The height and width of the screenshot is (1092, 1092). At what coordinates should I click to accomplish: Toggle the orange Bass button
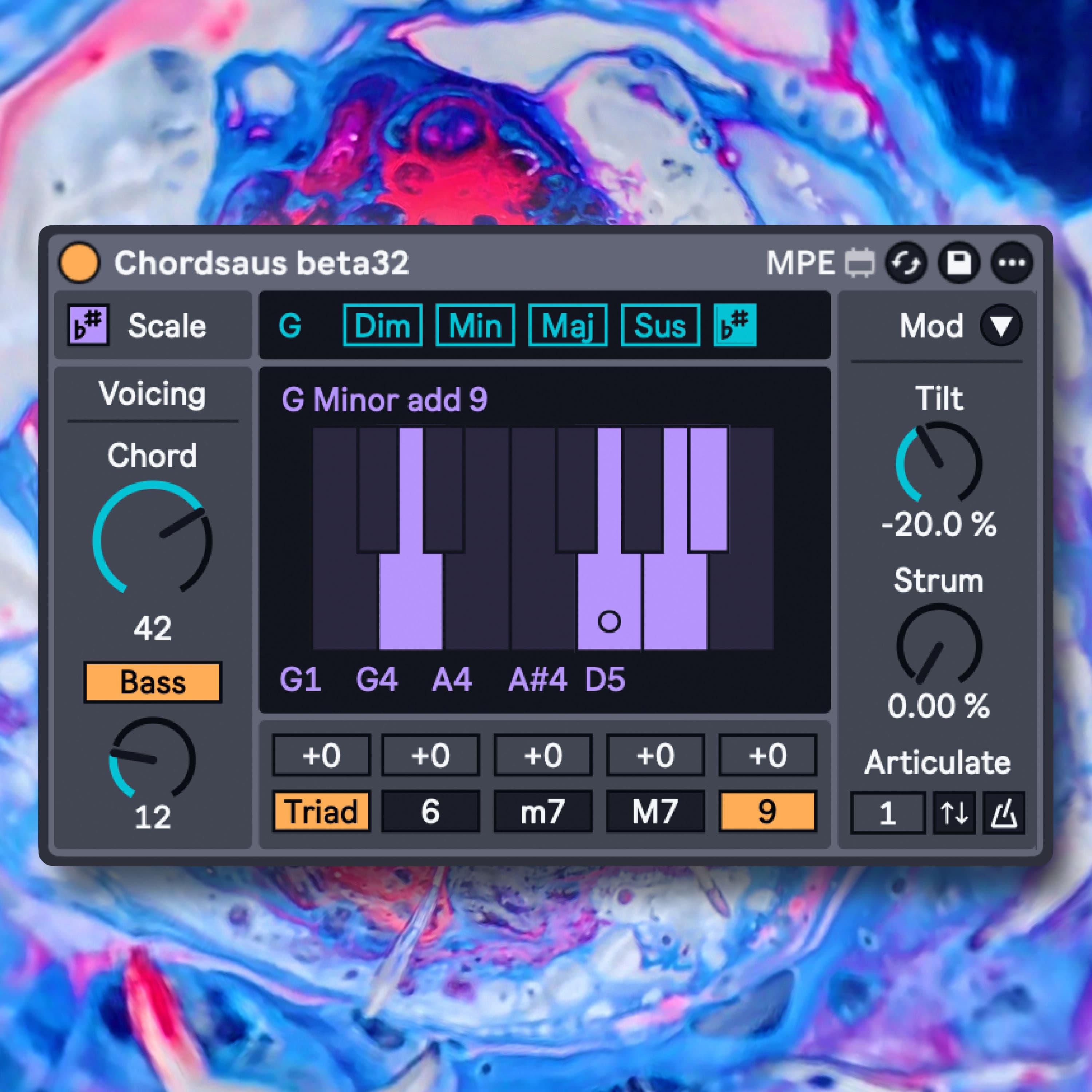coord(153,682)
